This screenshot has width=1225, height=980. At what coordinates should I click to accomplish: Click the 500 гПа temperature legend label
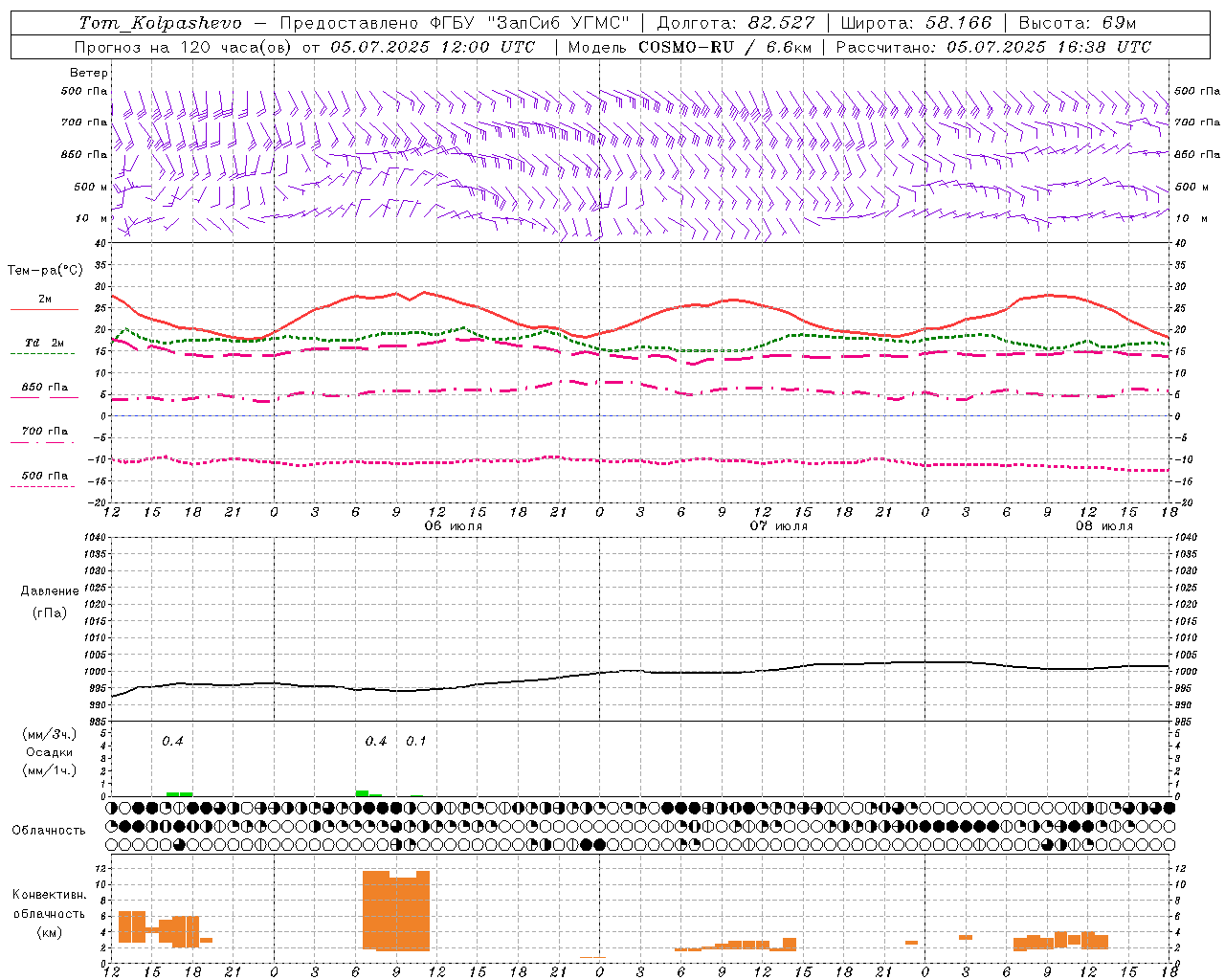pos(45,476)
